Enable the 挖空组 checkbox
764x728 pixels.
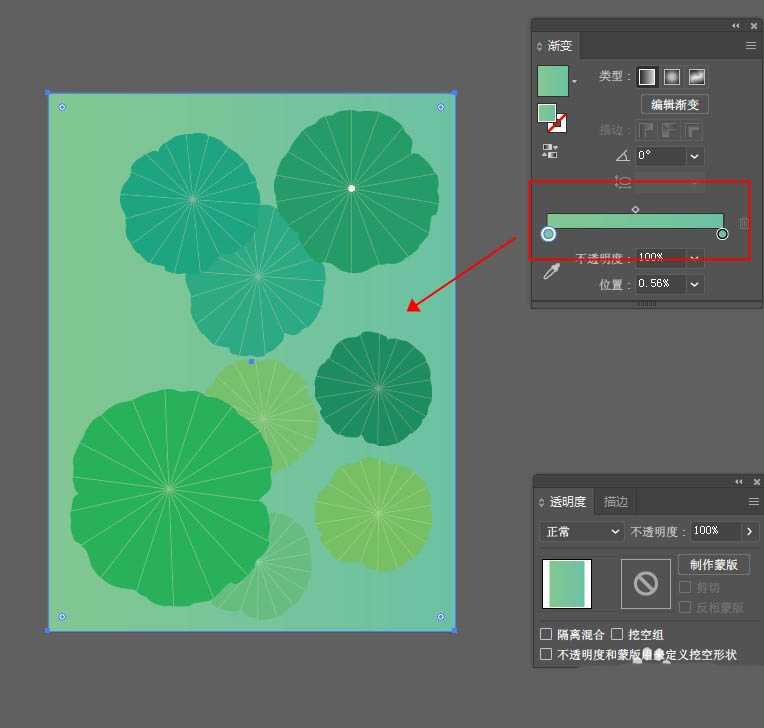(617, 635)
